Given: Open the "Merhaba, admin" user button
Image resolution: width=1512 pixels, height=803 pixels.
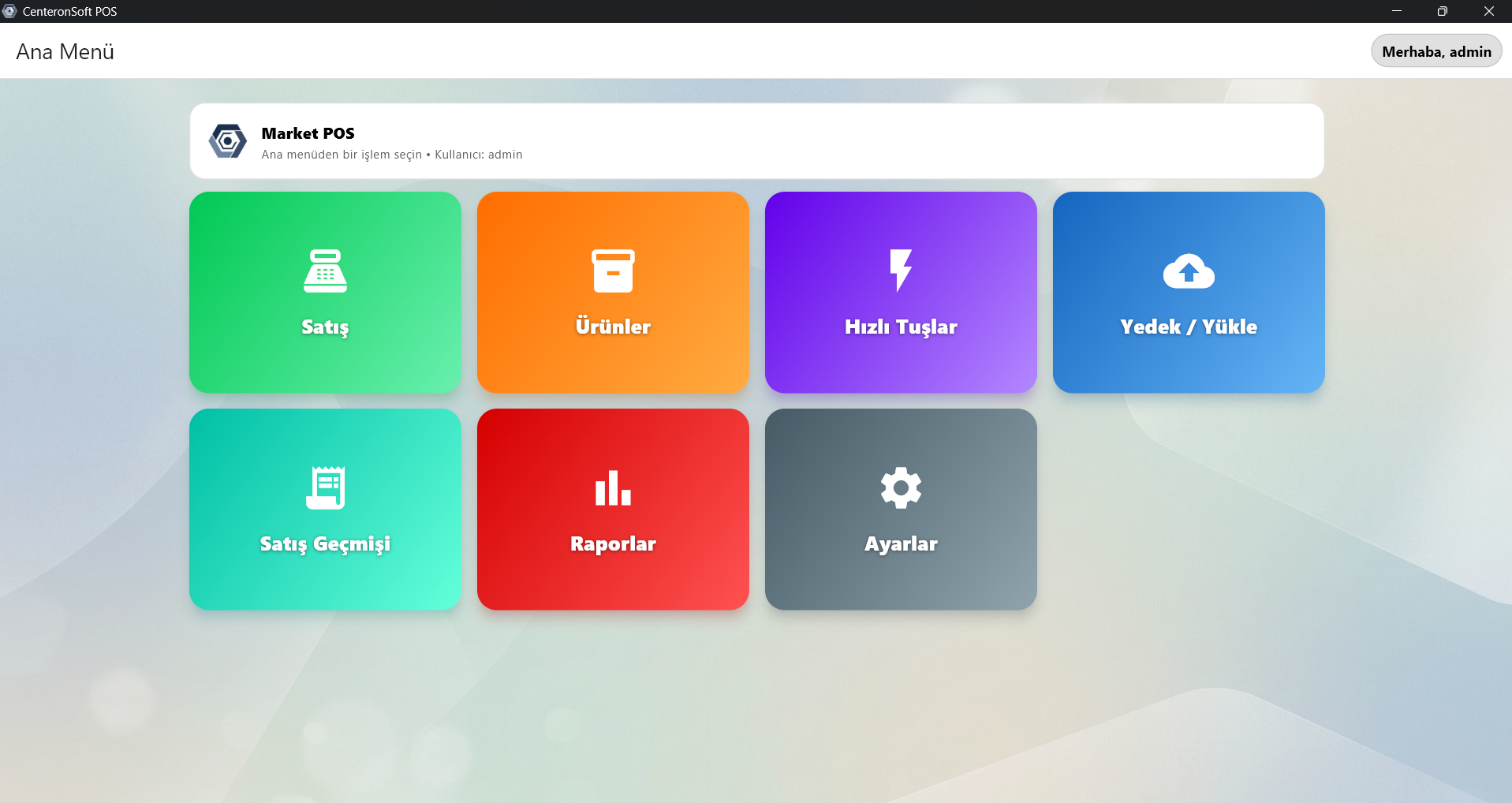Looking at the screenshot, I should [1435, 51].
